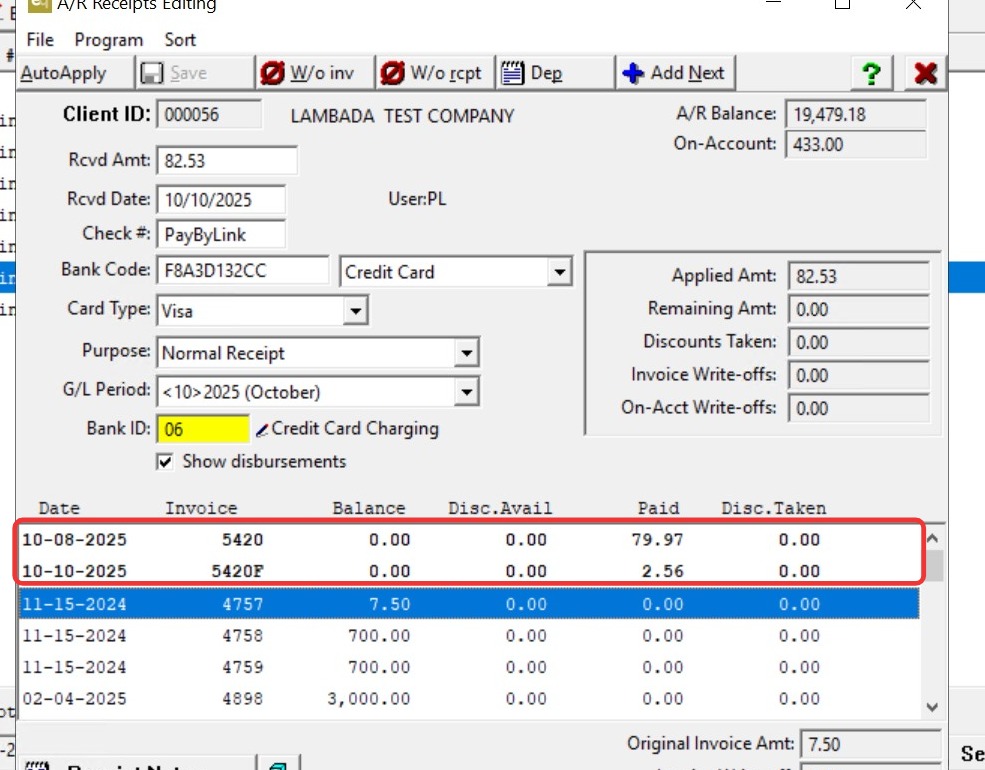Click the Credit Card Charging label
Image resolution: width=985 pixels, height=770 pixels.
[x=355, y=429]
